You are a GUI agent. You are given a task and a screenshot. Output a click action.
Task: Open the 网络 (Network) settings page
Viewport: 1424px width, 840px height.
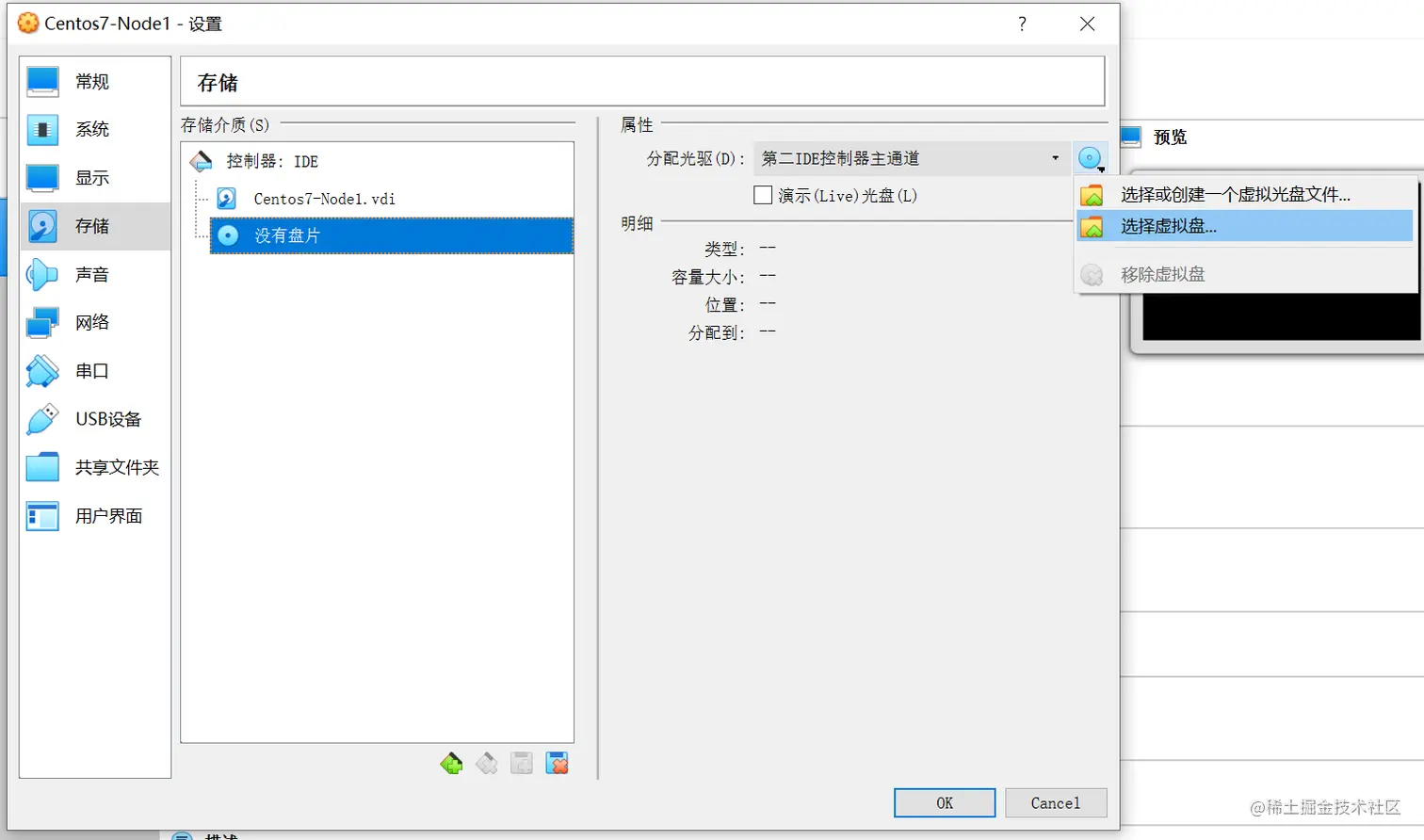pos(94,322)
